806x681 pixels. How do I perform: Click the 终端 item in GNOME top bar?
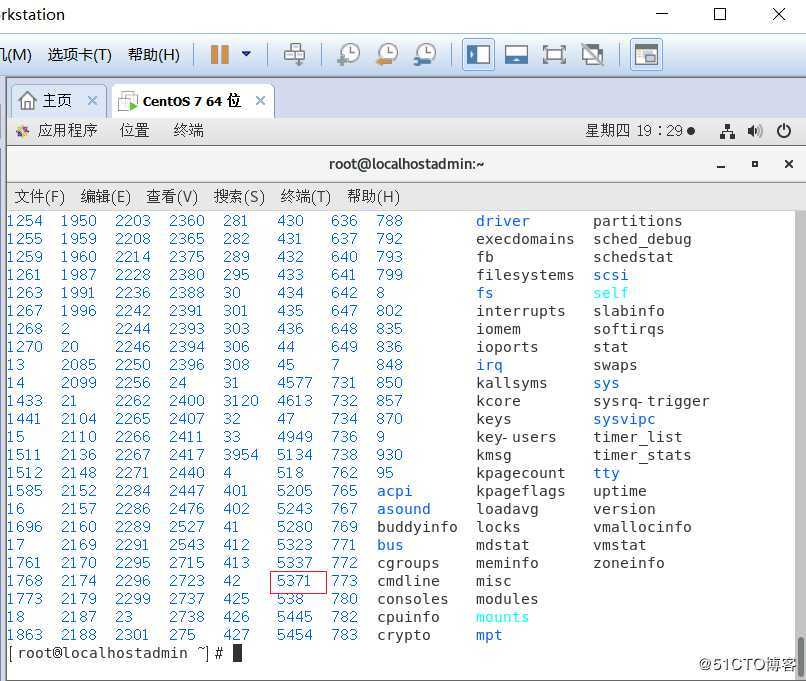(189, 131)
